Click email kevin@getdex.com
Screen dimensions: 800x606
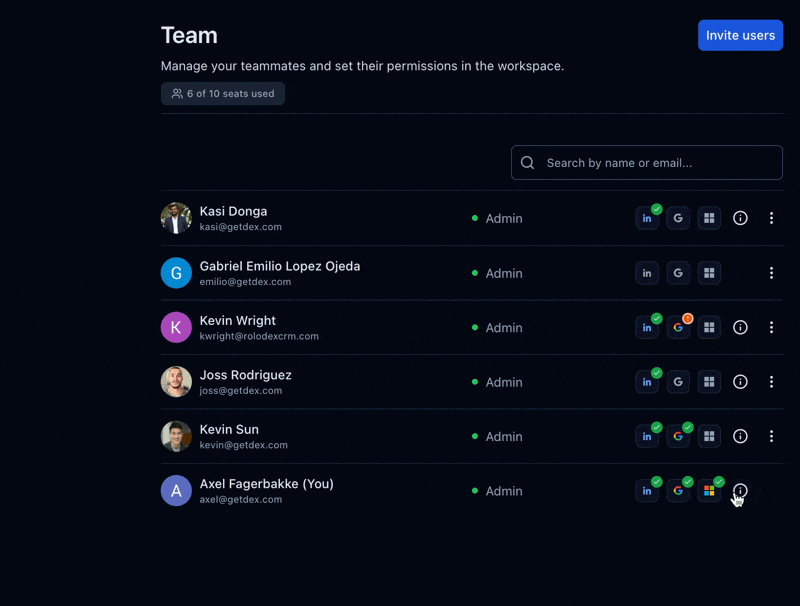(x=243, y=445)
